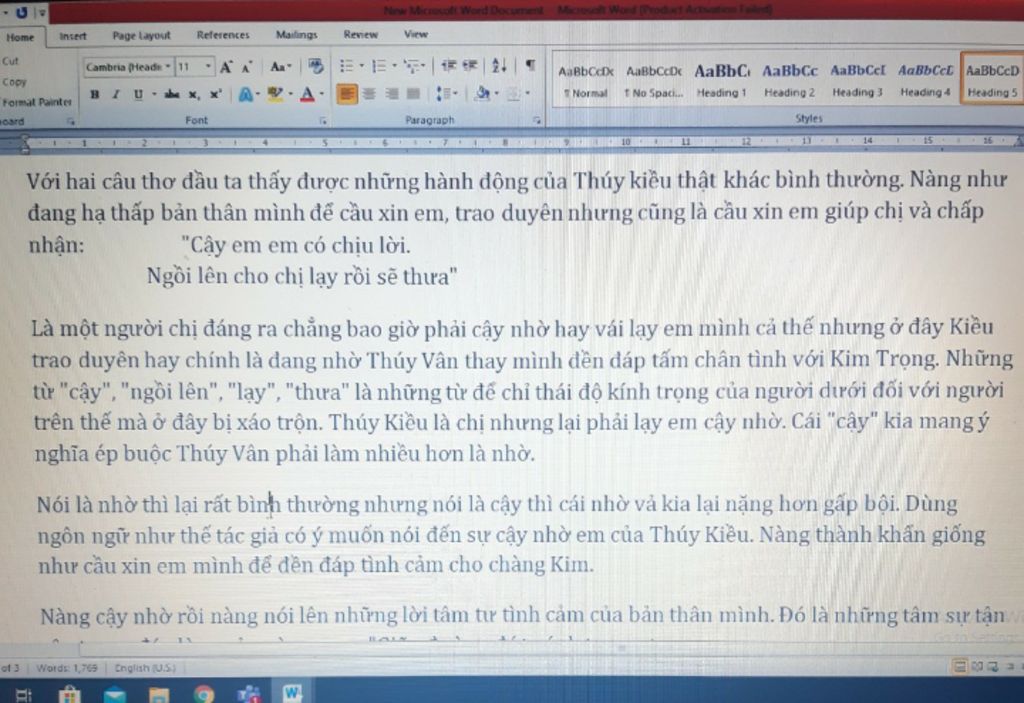
Task: Apply bullet list formatting
Action: (x=346, y=65)
